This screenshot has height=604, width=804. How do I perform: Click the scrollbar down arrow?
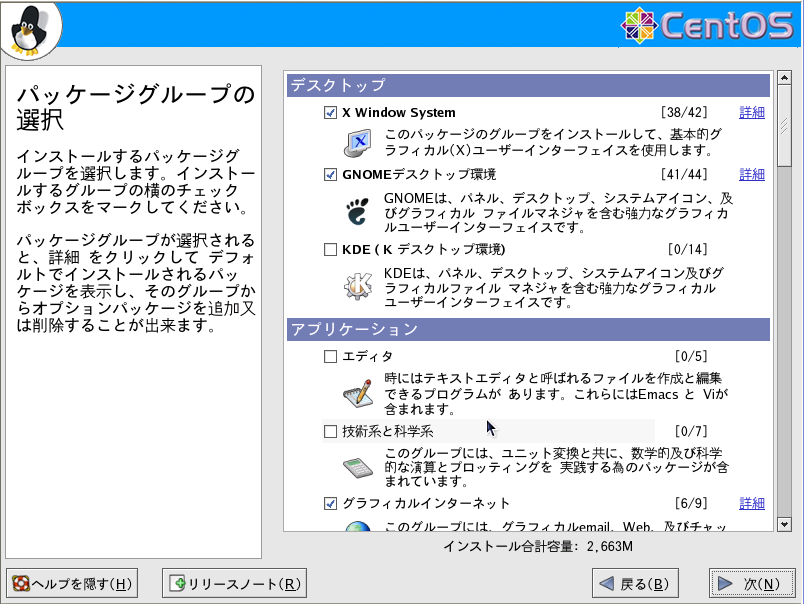pyautogui.click(x=784, y=525)
